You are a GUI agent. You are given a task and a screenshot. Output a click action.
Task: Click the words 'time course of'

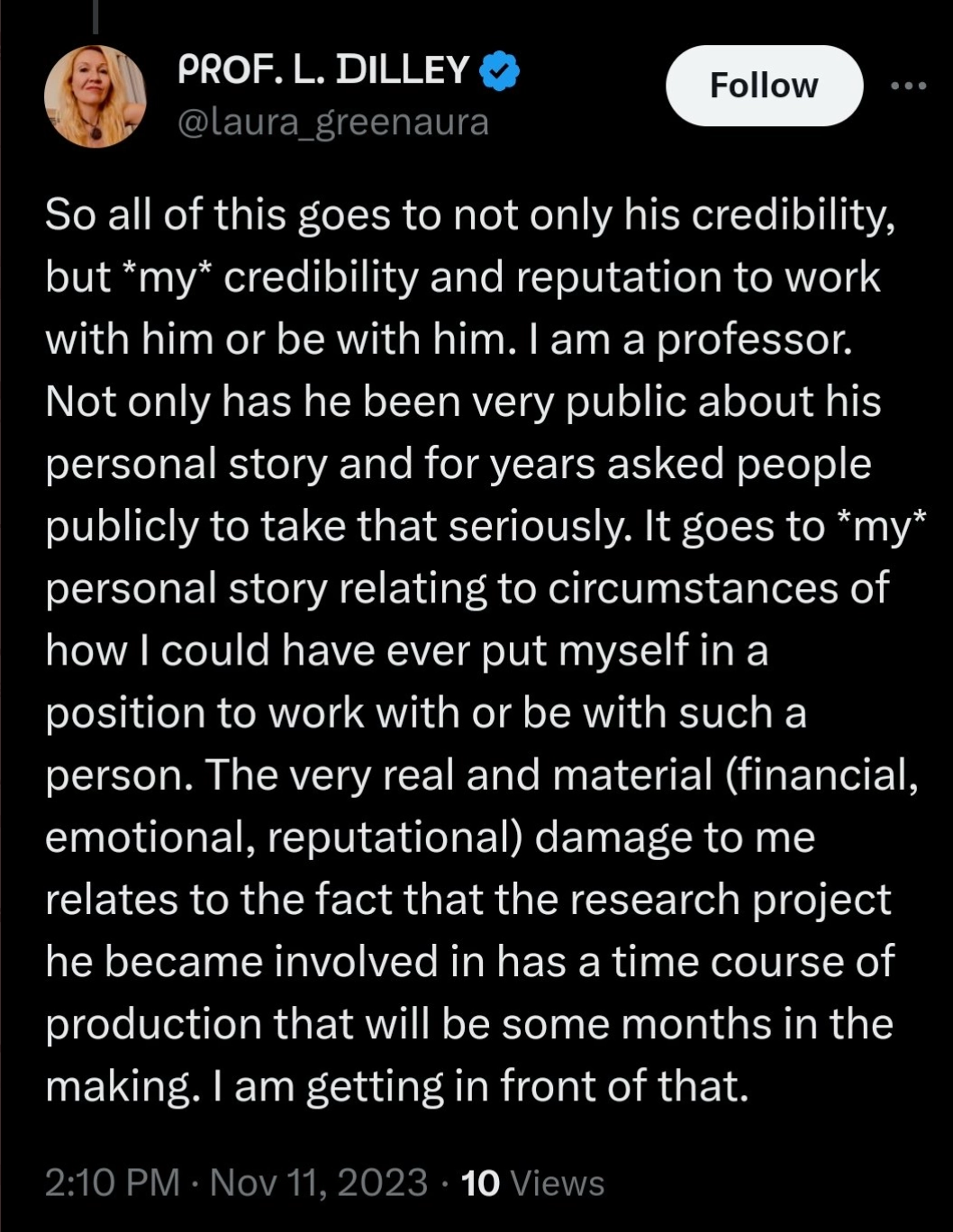click(x=754, y=962)
